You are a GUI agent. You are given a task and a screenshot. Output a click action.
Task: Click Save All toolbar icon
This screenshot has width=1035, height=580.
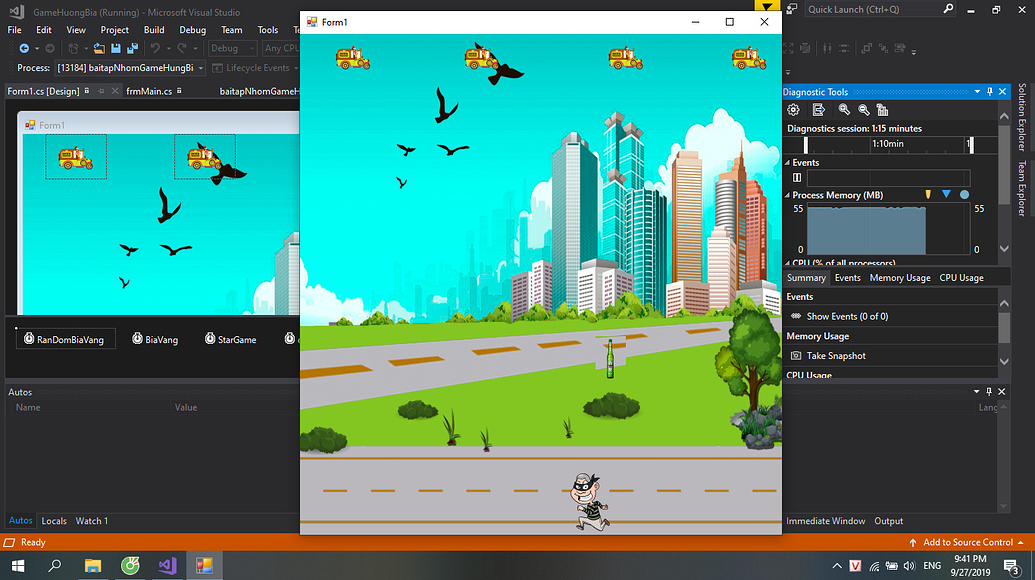tap(132, 48)
